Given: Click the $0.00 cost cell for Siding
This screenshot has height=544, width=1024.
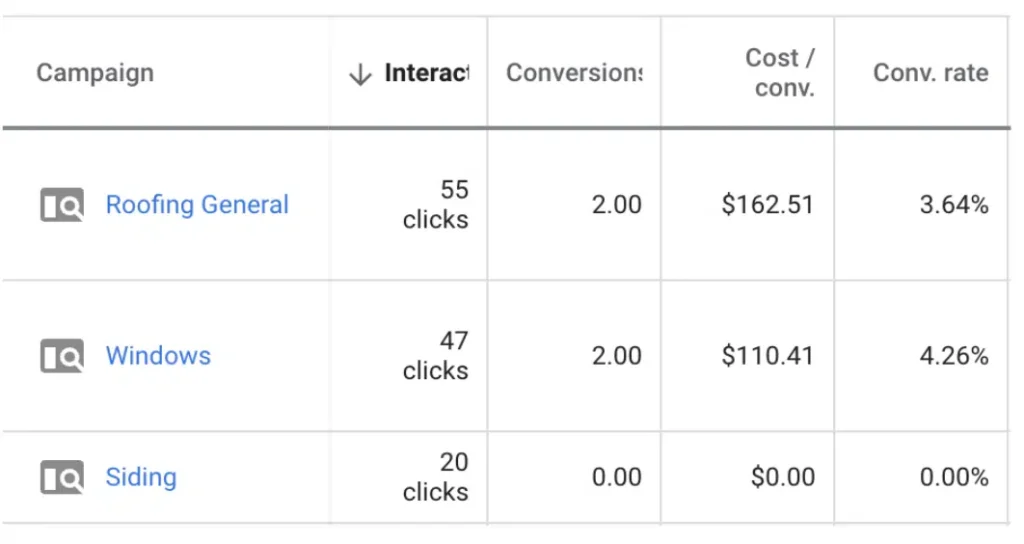Looking at the screenshot, I should coord(782,477).
